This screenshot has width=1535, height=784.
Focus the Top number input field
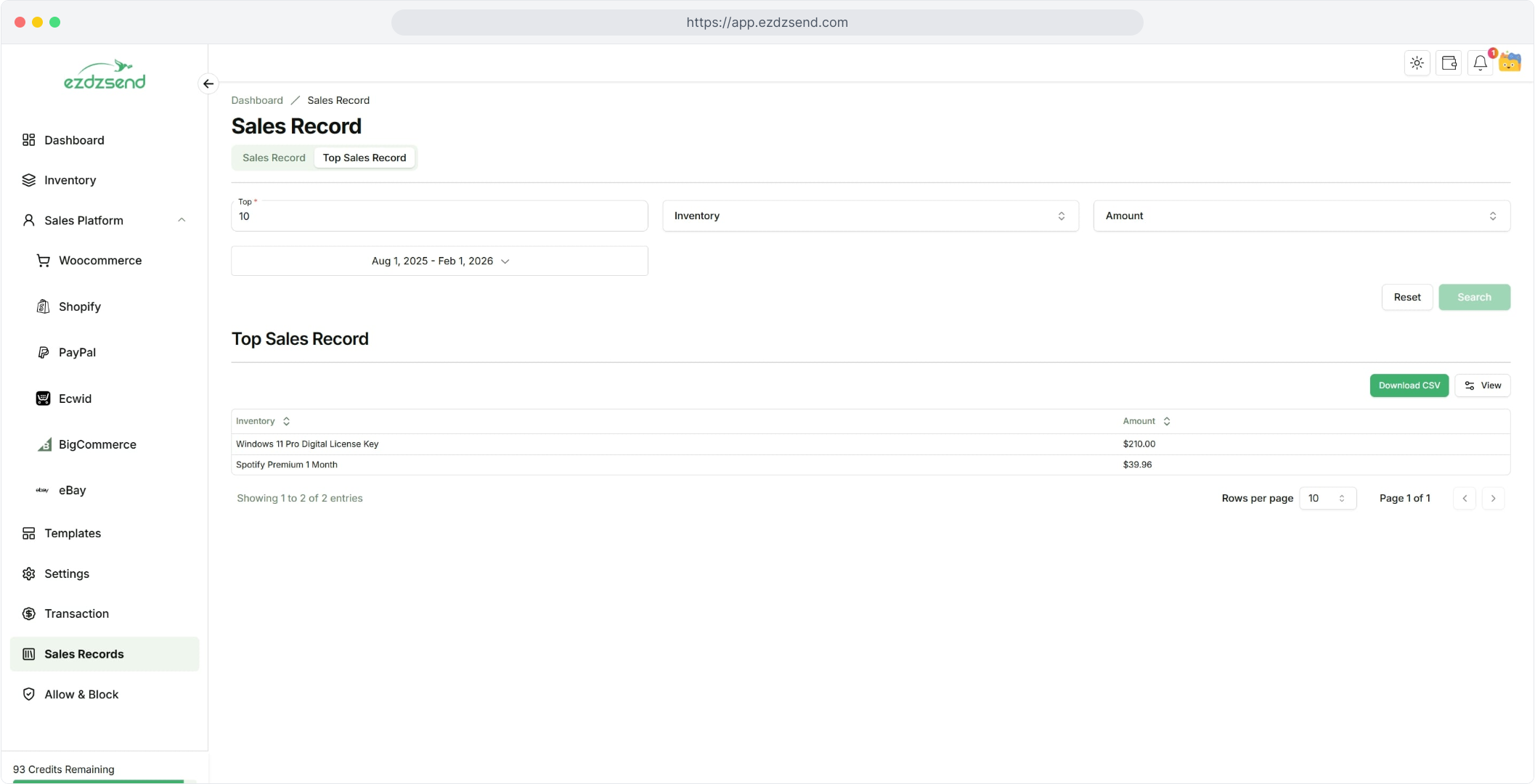click(439, 217)
